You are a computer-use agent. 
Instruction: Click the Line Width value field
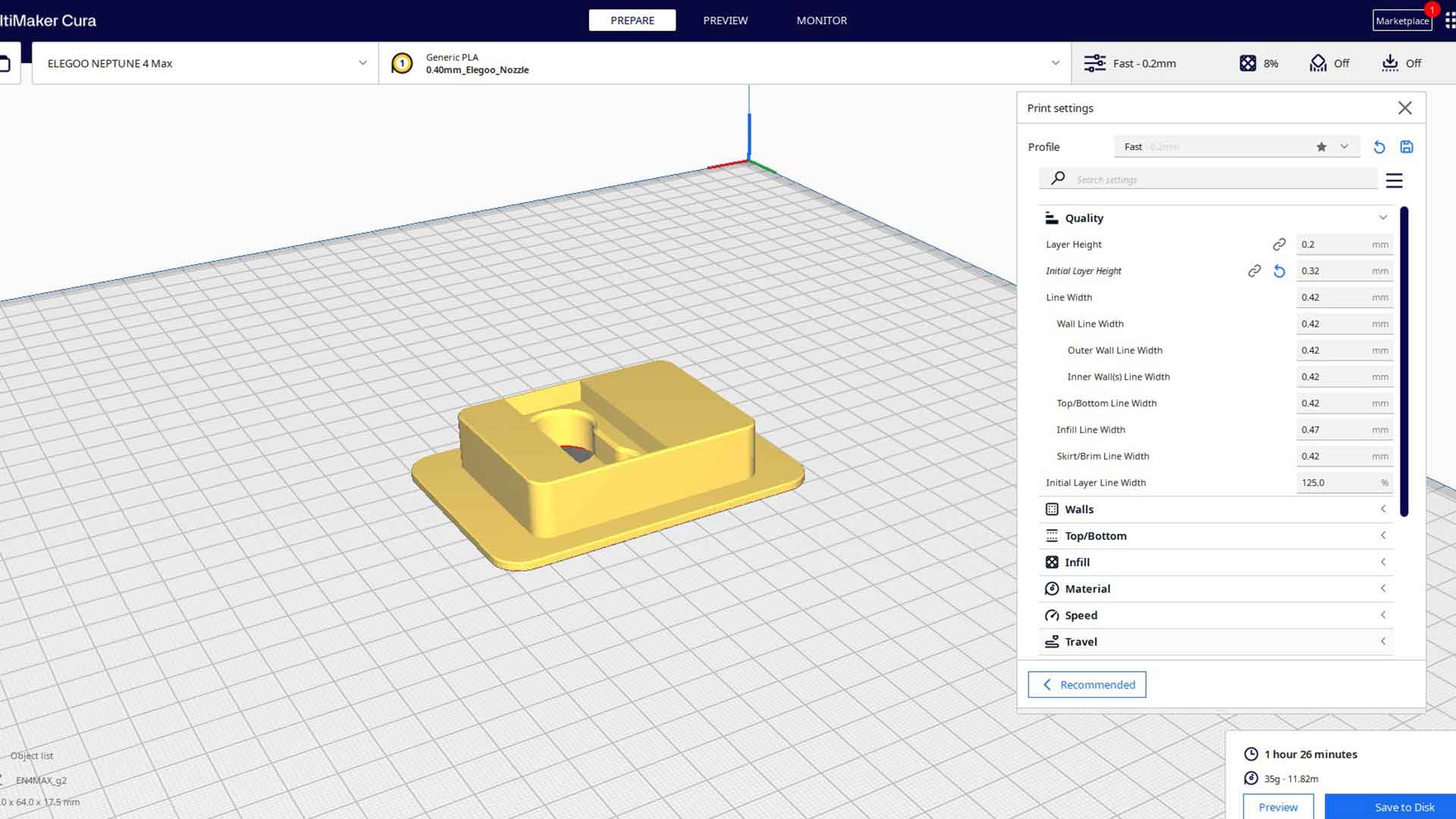coord(1344,297)
